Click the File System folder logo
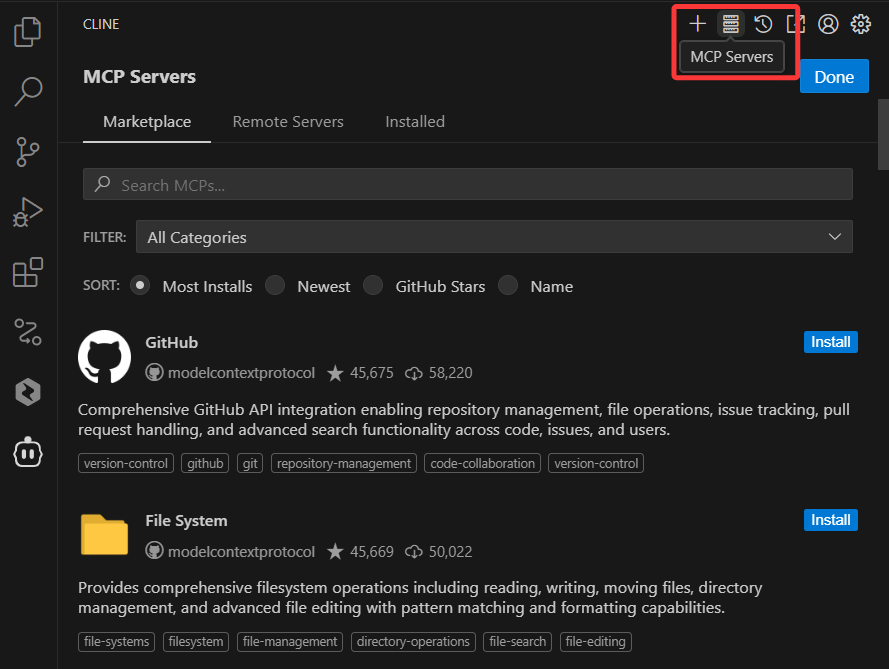The height and width of the screenshot is (669, 889). coord(104,535)
